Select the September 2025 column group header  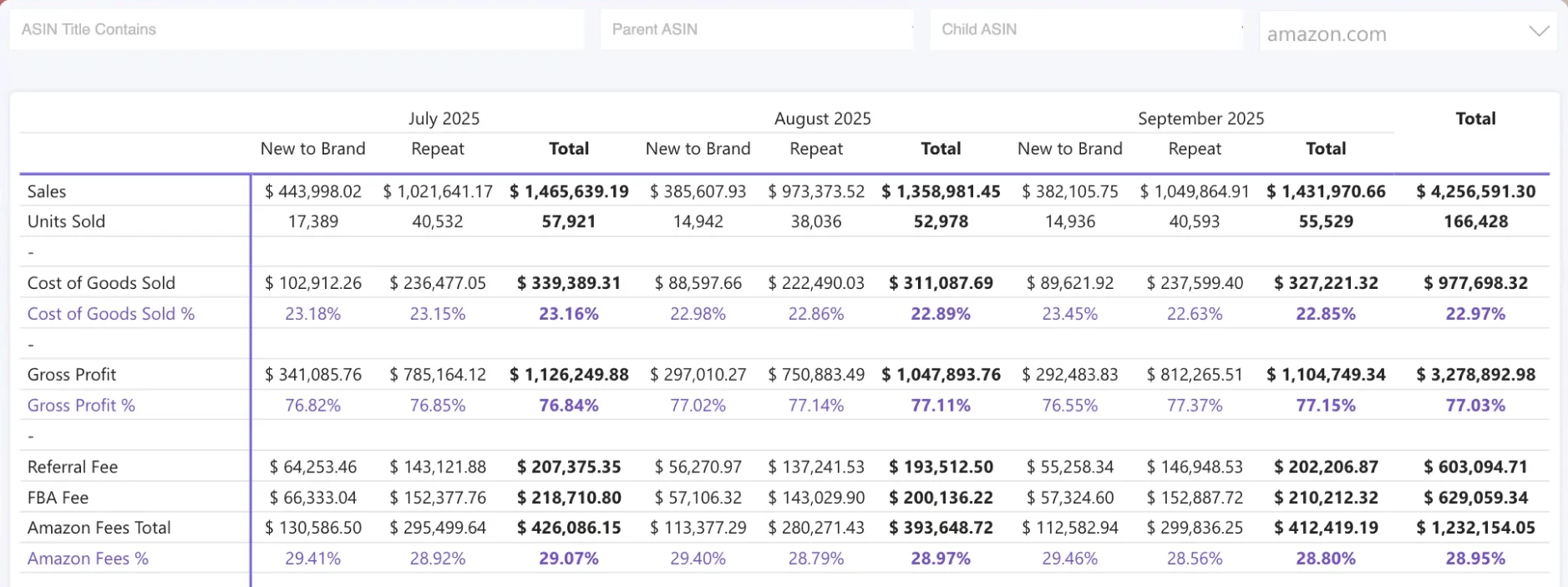(x=1201, y=119)
